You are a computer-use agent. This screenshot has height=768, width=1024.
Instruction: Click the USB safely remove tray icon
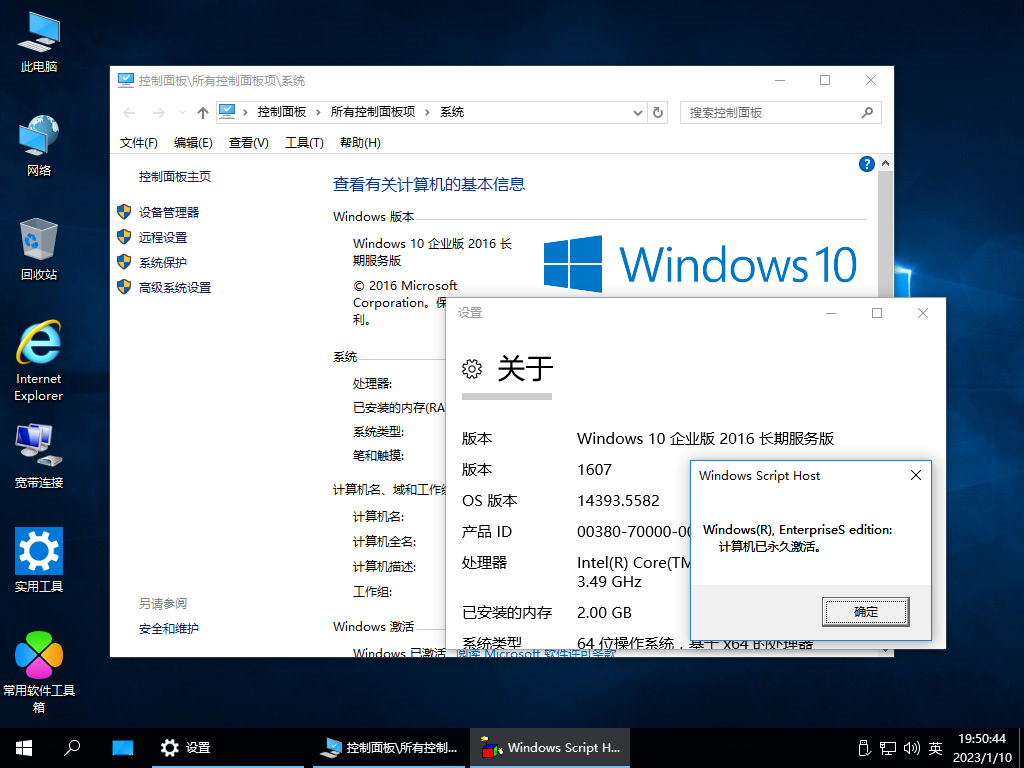click(x=864, y=748)
